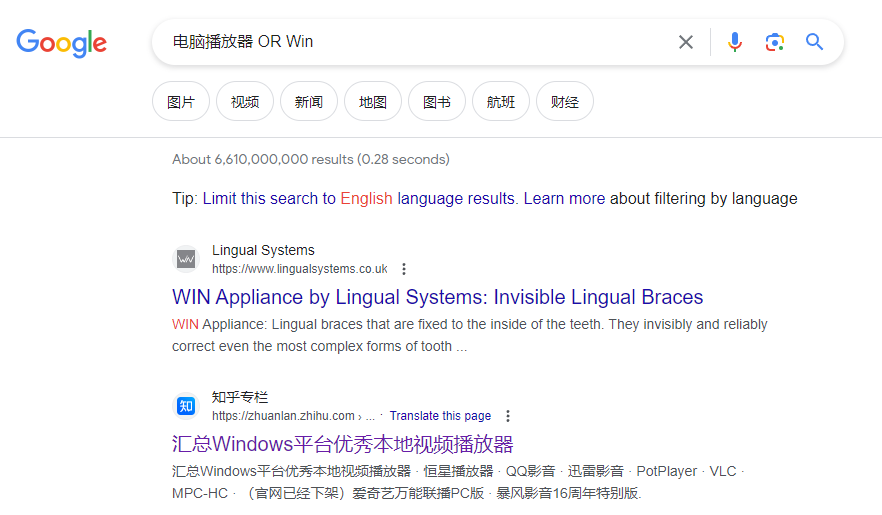Switch to 新闻 news tab
The width and height of the screenshot is (882, 515).
(309, 101)
